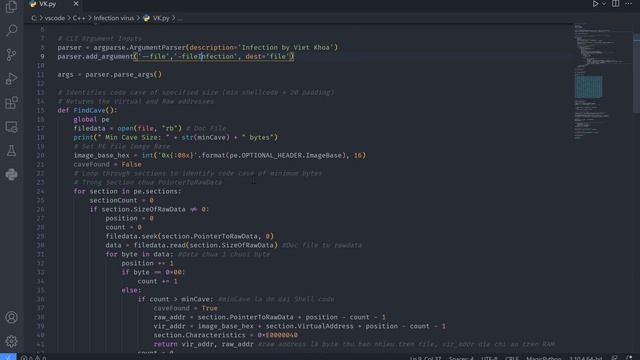Expand the breadcrumb symbol ellipsis
The height and width of the screenshot is (360, 640).
pyautogui.click(x=180, y=18)
